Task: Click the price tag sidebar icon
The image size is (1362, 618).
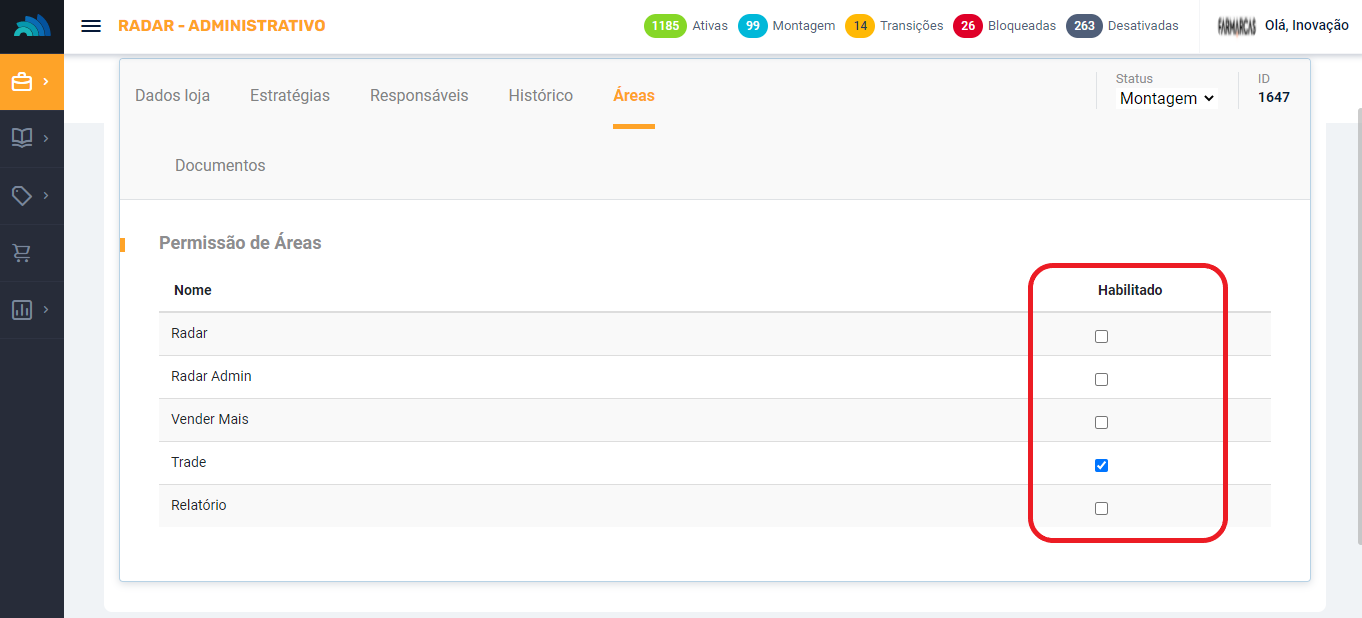Action: pyautogui.click(x=22, y=195)
